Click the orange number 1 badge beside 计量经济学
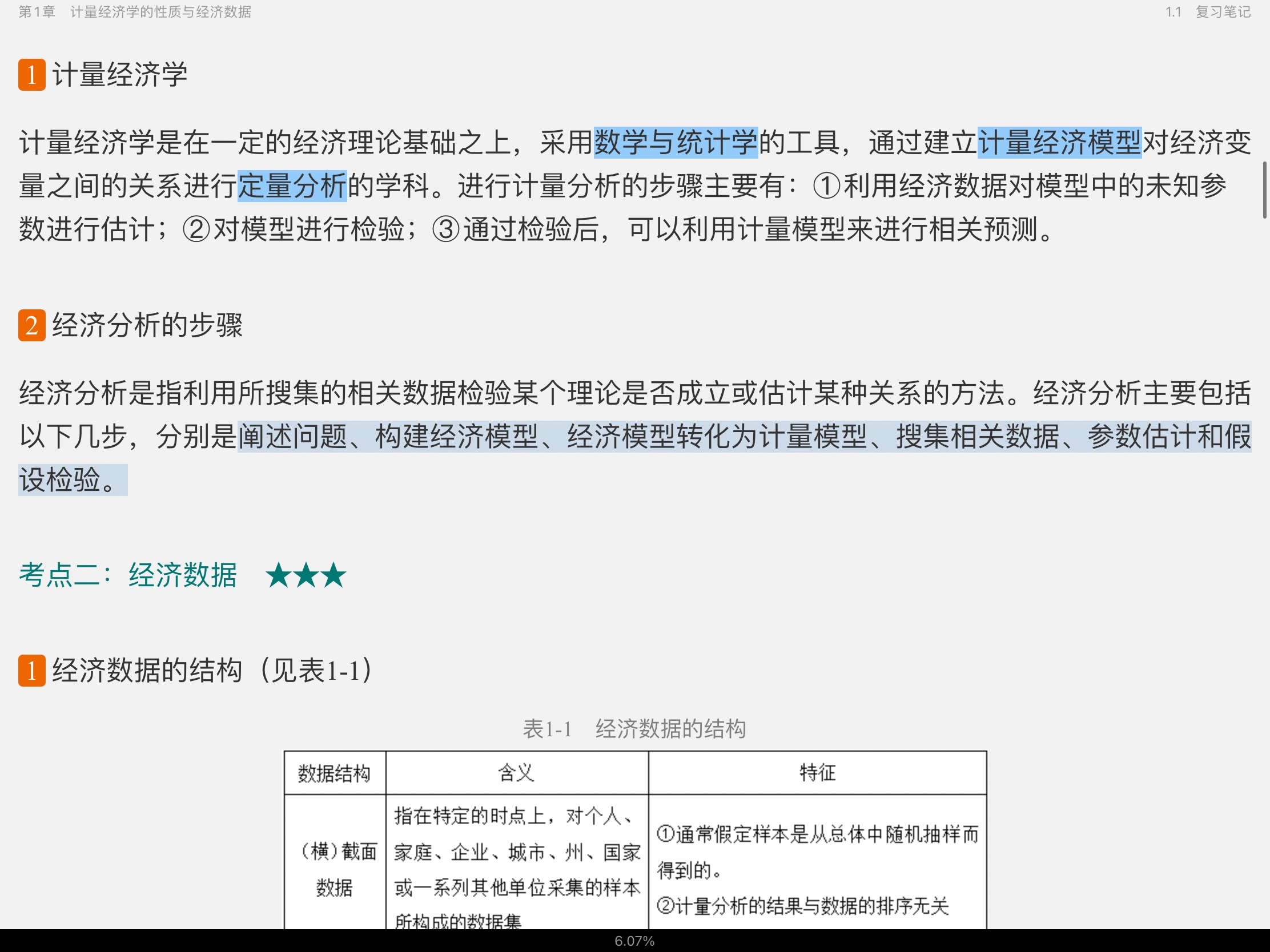The image size is (1270, 952). coord(32,75)
